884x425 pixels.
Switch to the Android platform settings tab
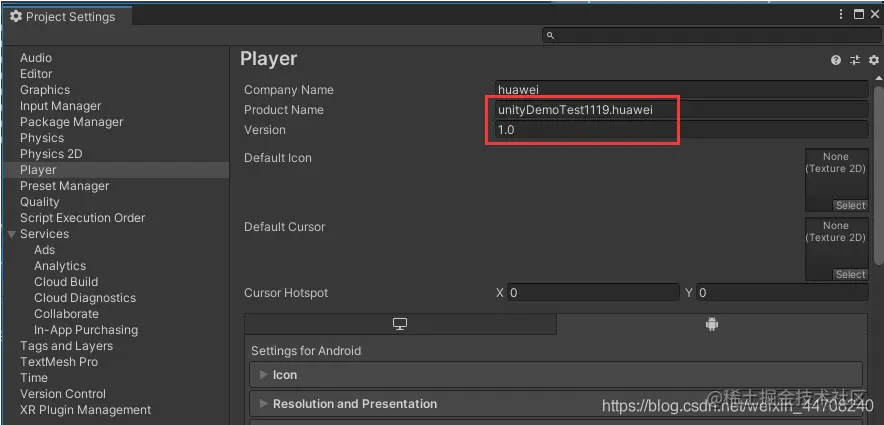[712, 324]
